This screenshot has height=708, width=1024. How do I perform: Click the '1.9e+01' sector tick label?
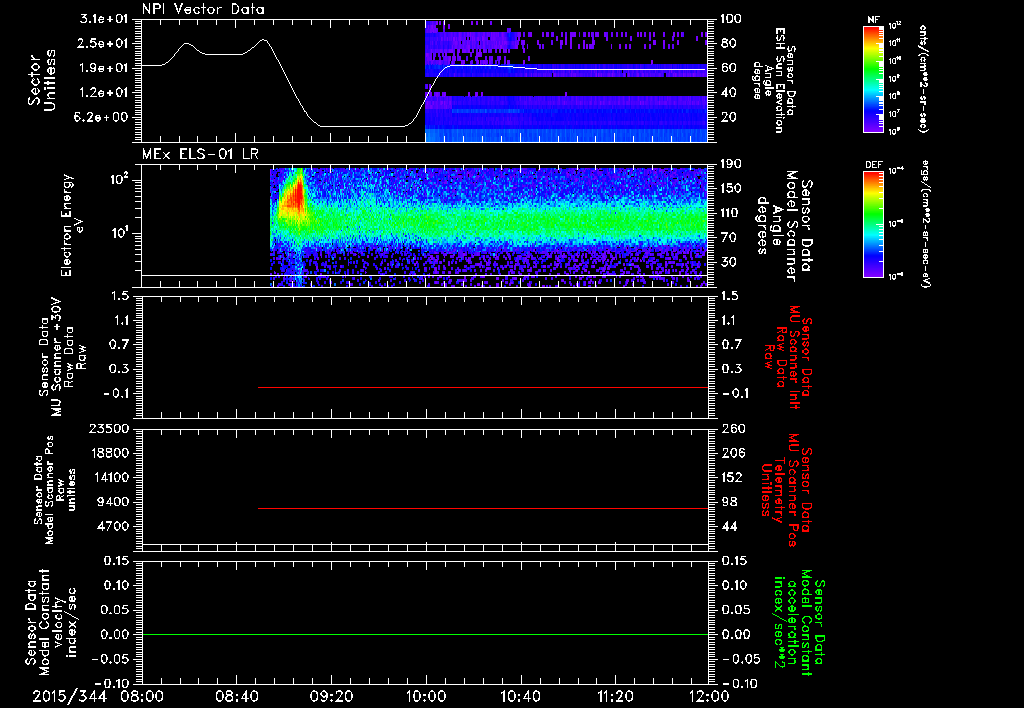104,68
